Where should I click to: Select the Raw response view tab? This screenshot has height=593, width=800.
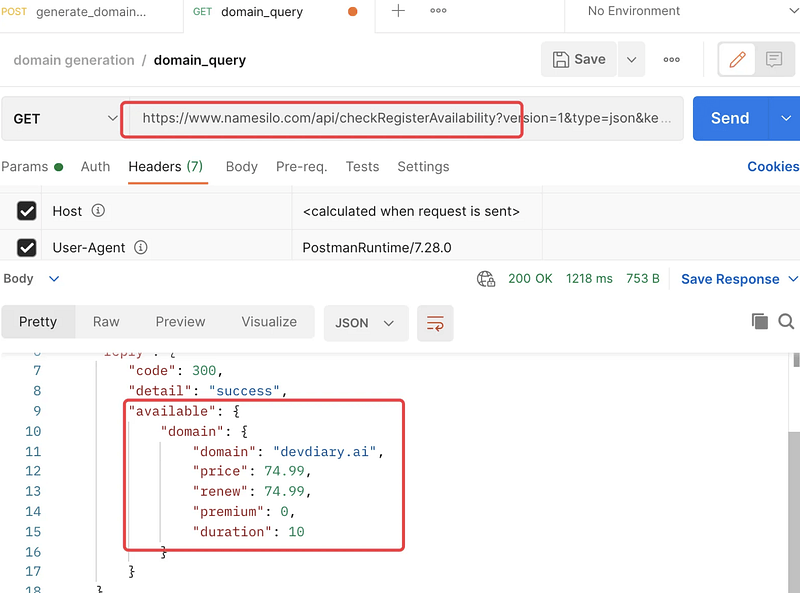(106, 322)
